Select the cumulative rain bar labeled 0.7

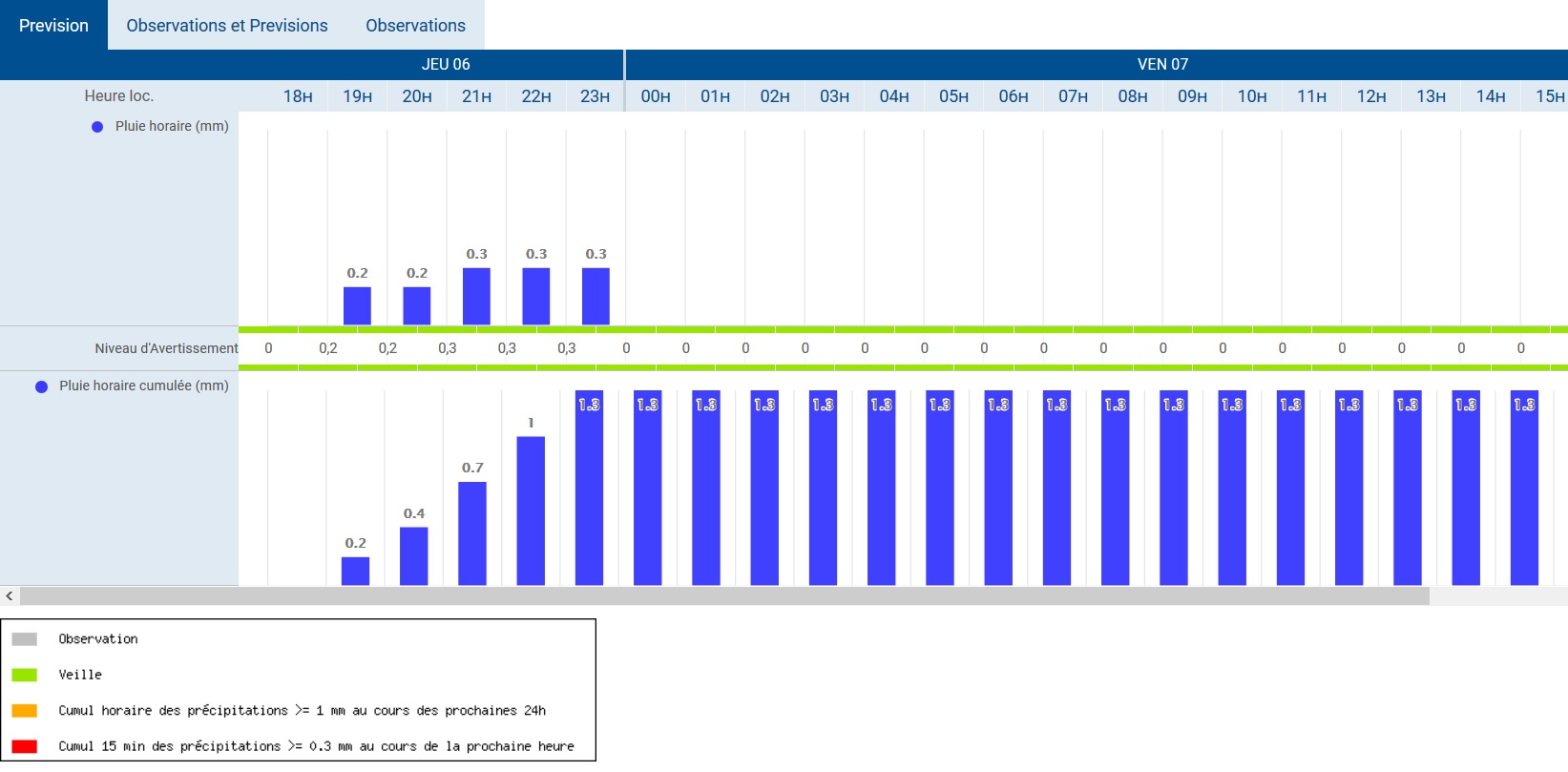click(472, 532)
